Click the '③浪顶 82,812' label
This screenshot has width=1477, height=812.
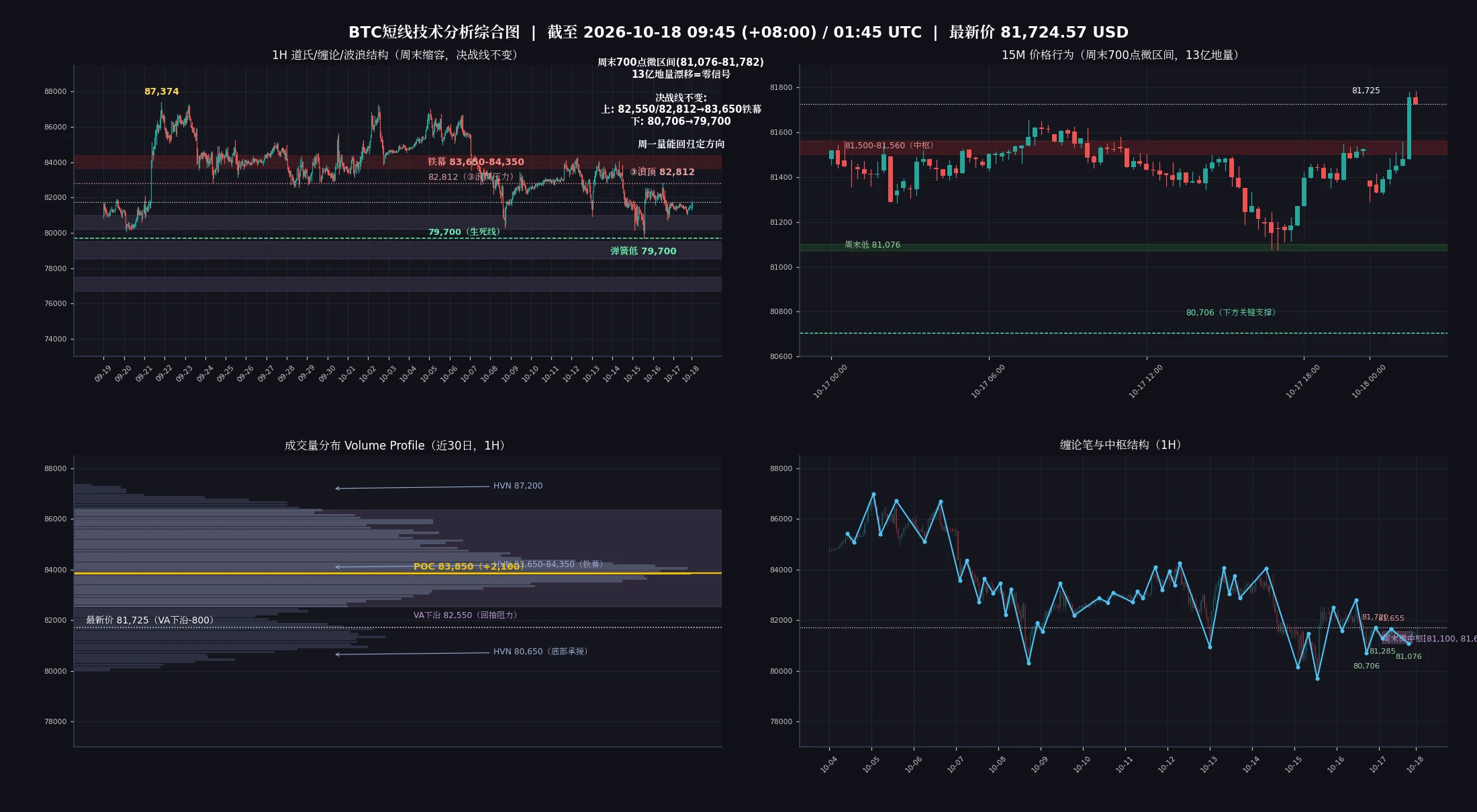(662, 172)
